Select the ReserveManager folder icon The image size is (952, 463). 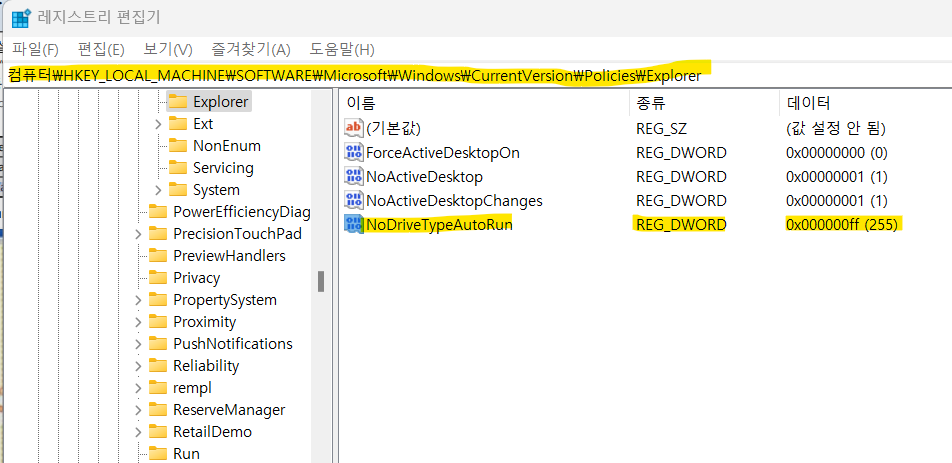(157, 410)
